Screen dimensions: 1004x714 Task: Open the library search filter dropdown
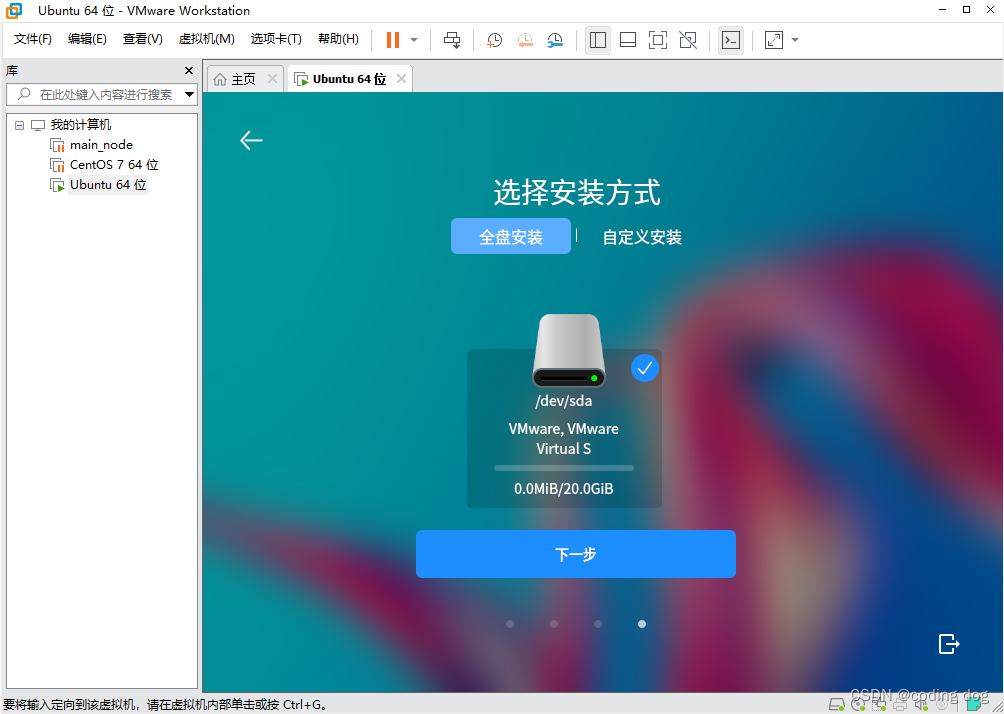(189, 94)
